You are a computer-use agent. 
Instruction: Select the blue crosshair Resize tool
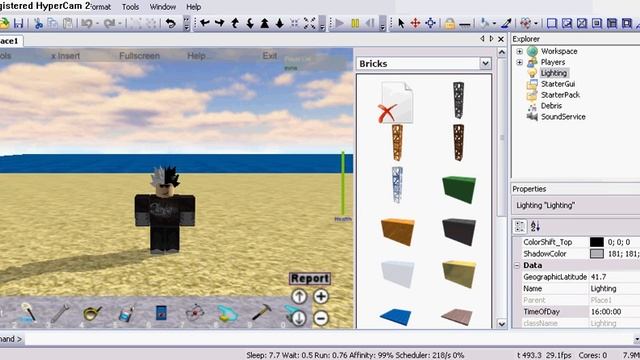(431, 23)
